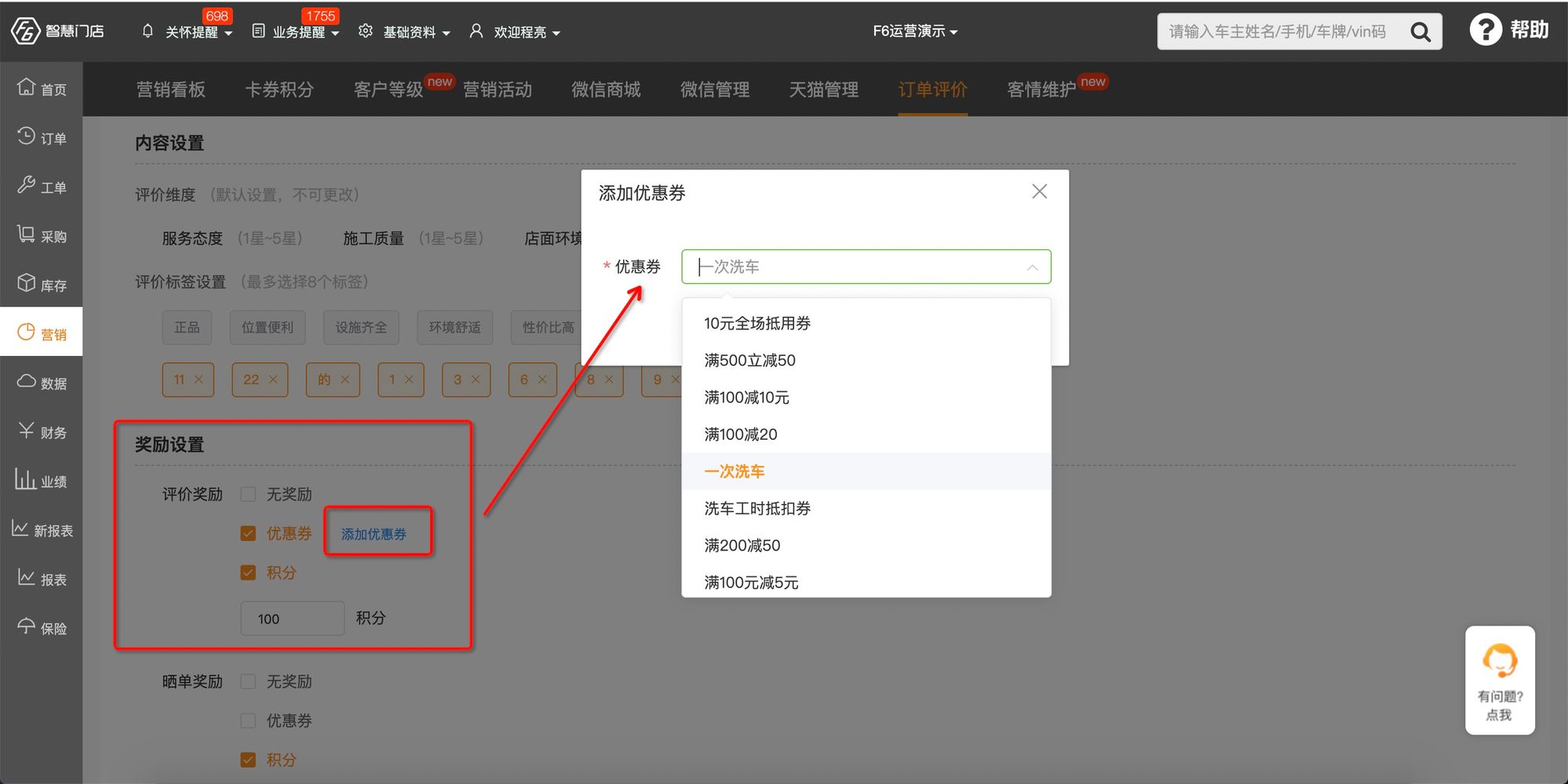Uncheck 积分 under 评价奖励
This screenshot has width=1568, height=784.
(x=249, y=572)
